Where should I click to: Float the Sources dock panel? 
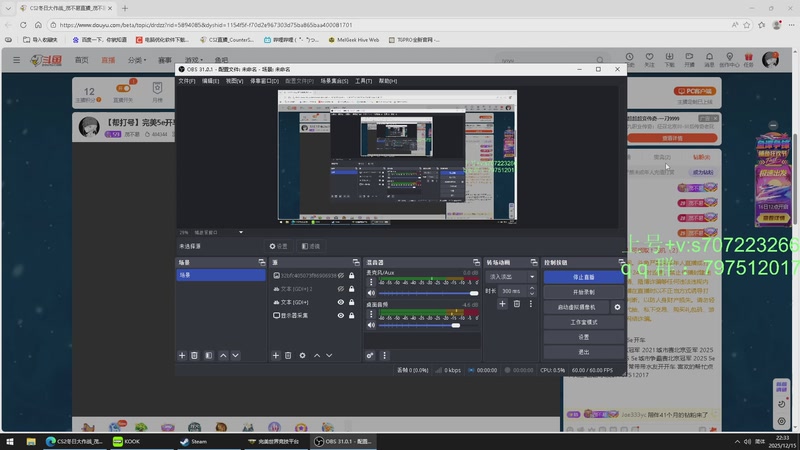click(x=356, y=262)
